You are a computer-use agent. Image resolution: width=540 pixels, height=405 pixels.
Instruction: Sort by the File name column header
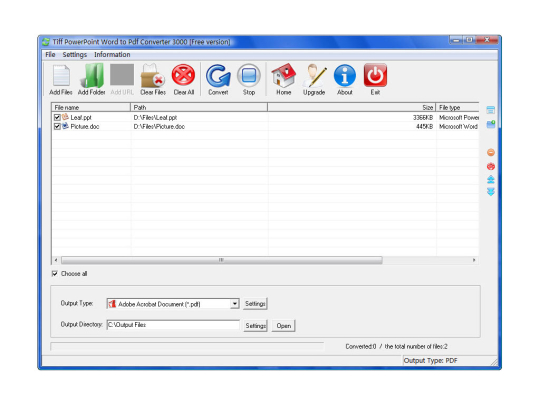coord(91,107)
